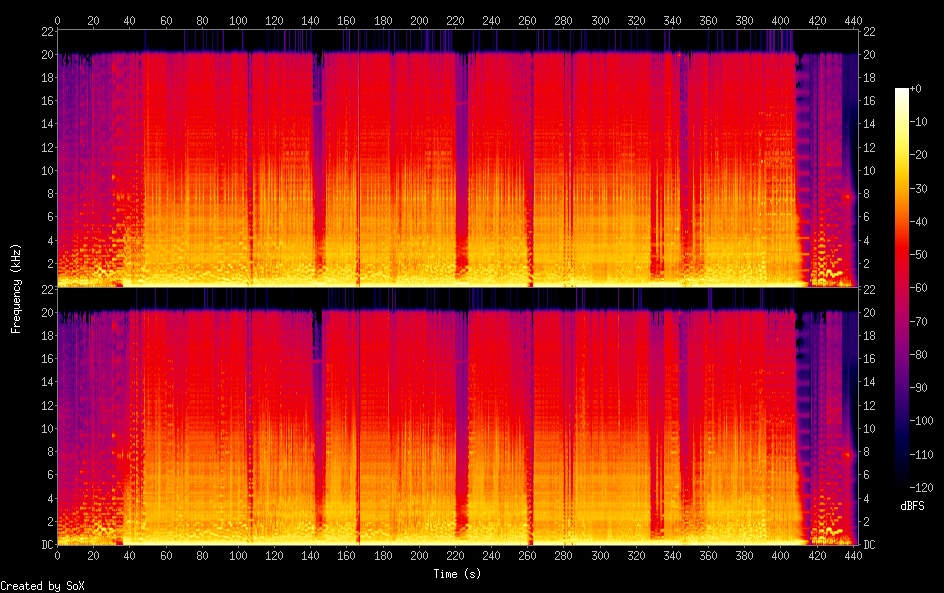Screen dimensions: 944x593
Task: Click the 'dBFS' label under color scale
Action: click(x=911, y=507)
